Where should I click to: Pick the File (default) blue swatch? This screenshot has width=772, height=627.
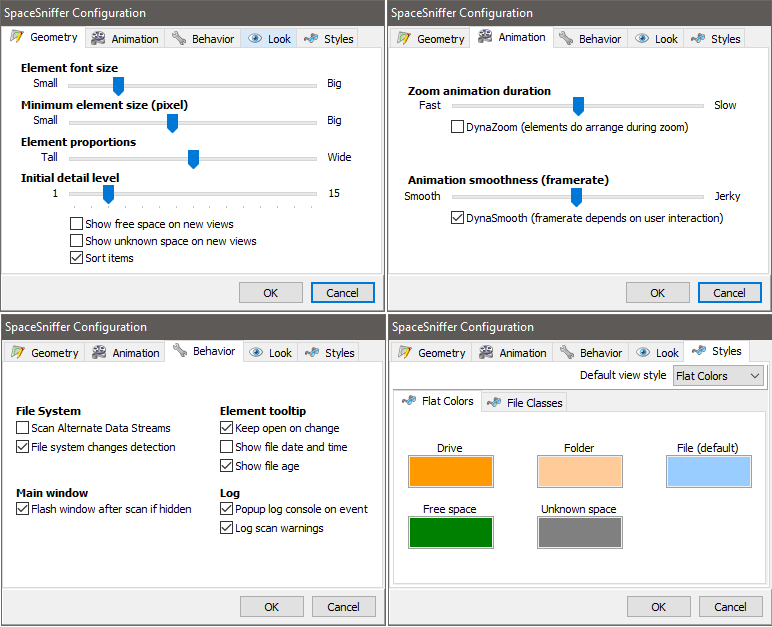click(x=709, y=471)
